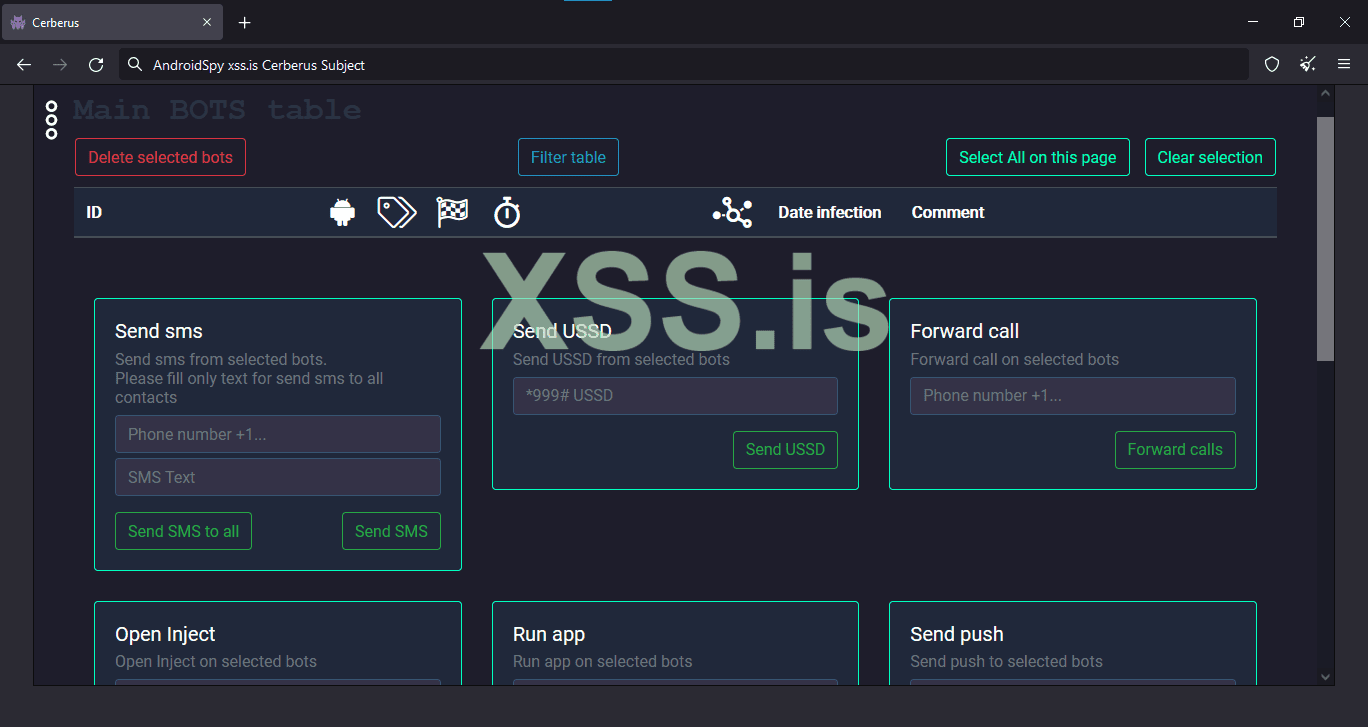Open the three-circle side menu icon
The height and width of the screenshot is (727, 1368).
(52, 119)
